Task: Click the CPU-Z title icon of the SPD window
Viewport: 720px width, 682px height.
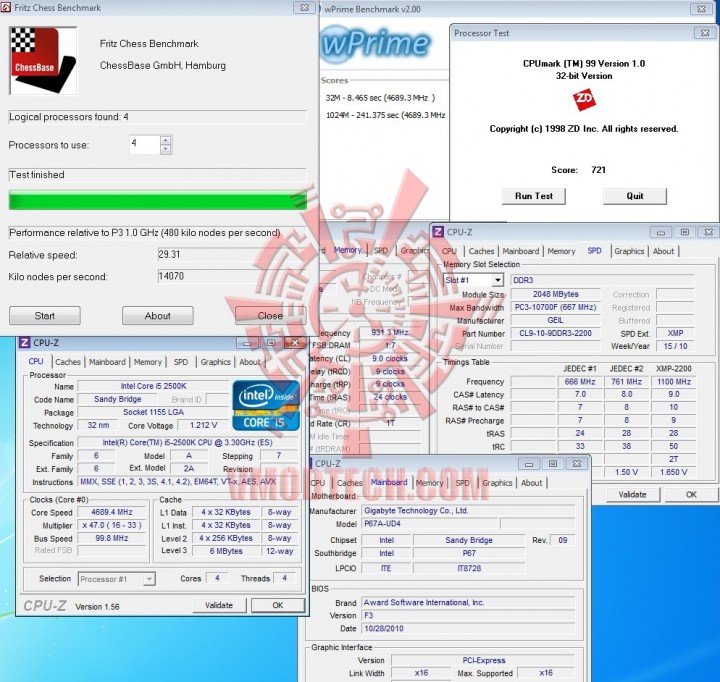Action: tap(438, 232)
